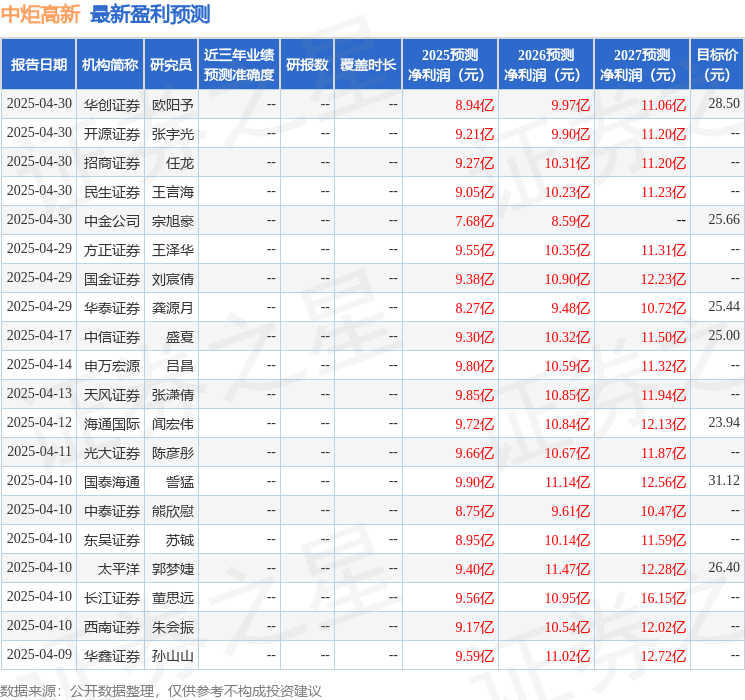Screen dimensions: 745x700
Task: Click 东吴证券 institution cell
Action: [x=112, y=540]
